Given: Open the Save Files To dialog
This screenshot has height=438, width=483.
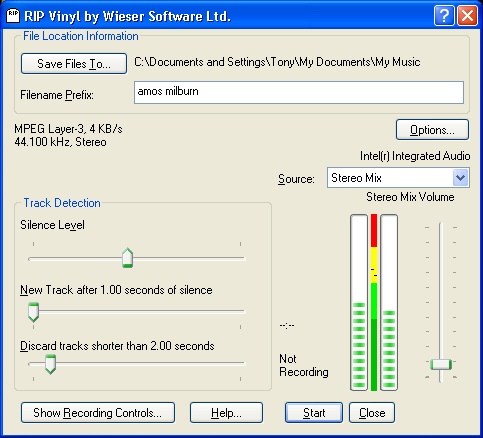Looking at the screenshot, I should click(x=74, y=63).
